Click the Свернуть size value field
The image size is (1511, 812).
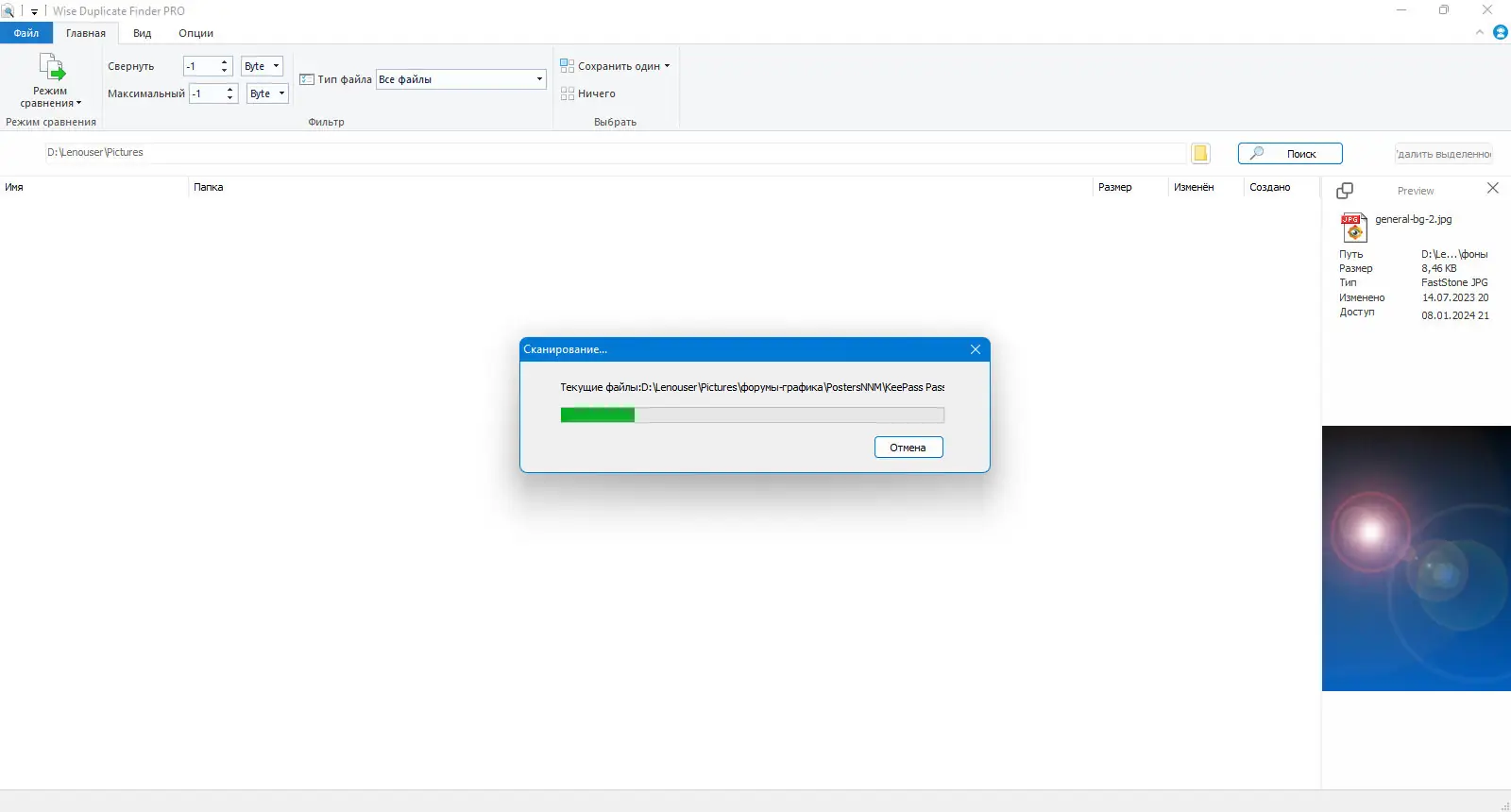(x=201, y=66)
